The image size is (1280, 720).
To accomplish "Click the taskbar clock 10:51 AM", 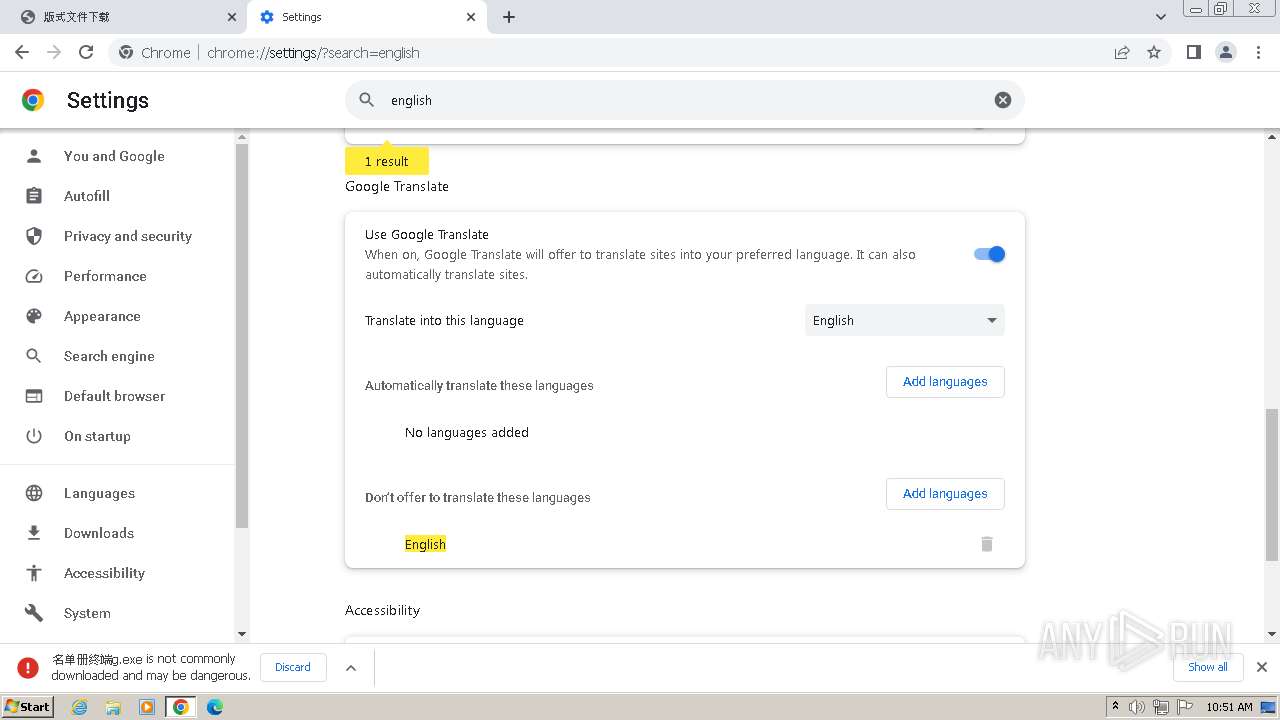I will pos(1229,707).
